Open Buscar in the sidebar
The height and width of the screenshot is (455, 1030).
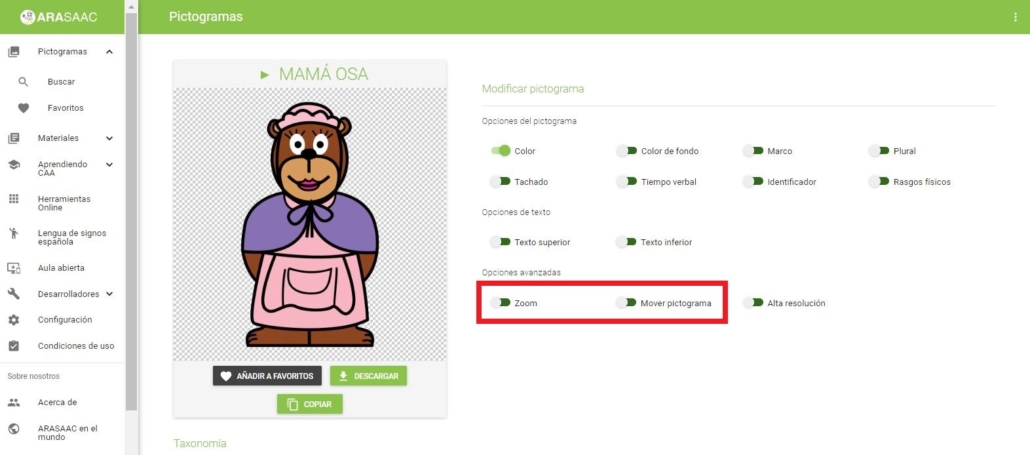61,82
